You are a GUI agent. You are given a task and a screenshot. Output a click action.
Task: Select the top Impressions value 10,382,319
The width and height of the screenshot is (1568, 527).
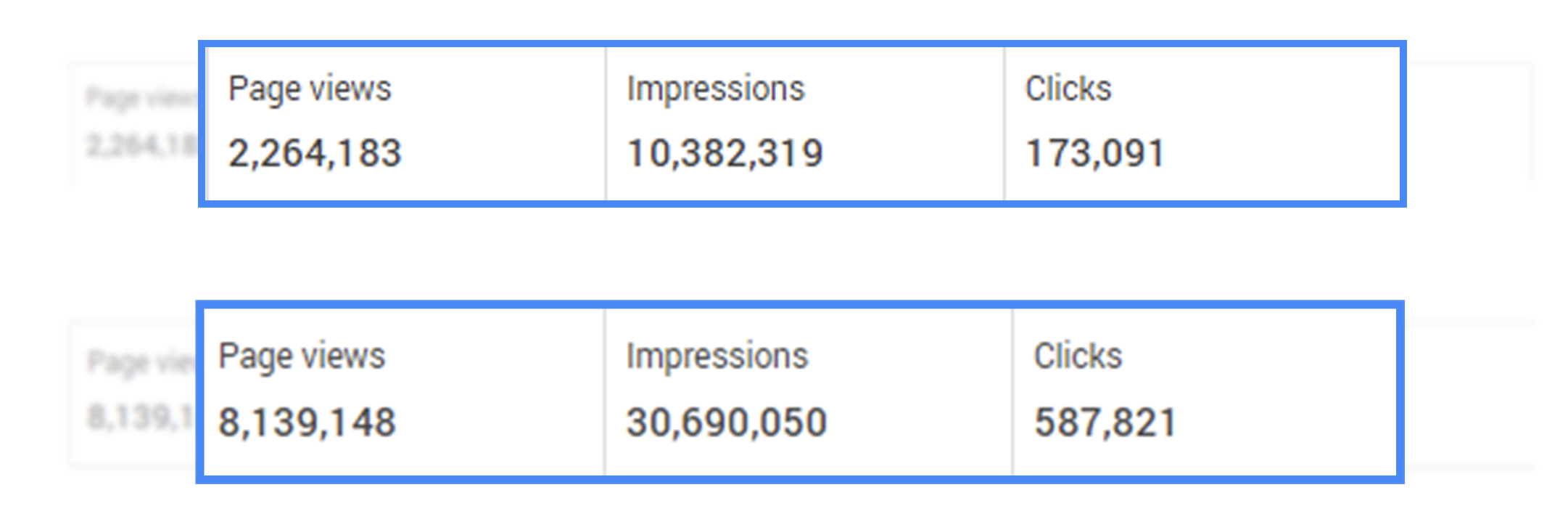pos(725,154)
